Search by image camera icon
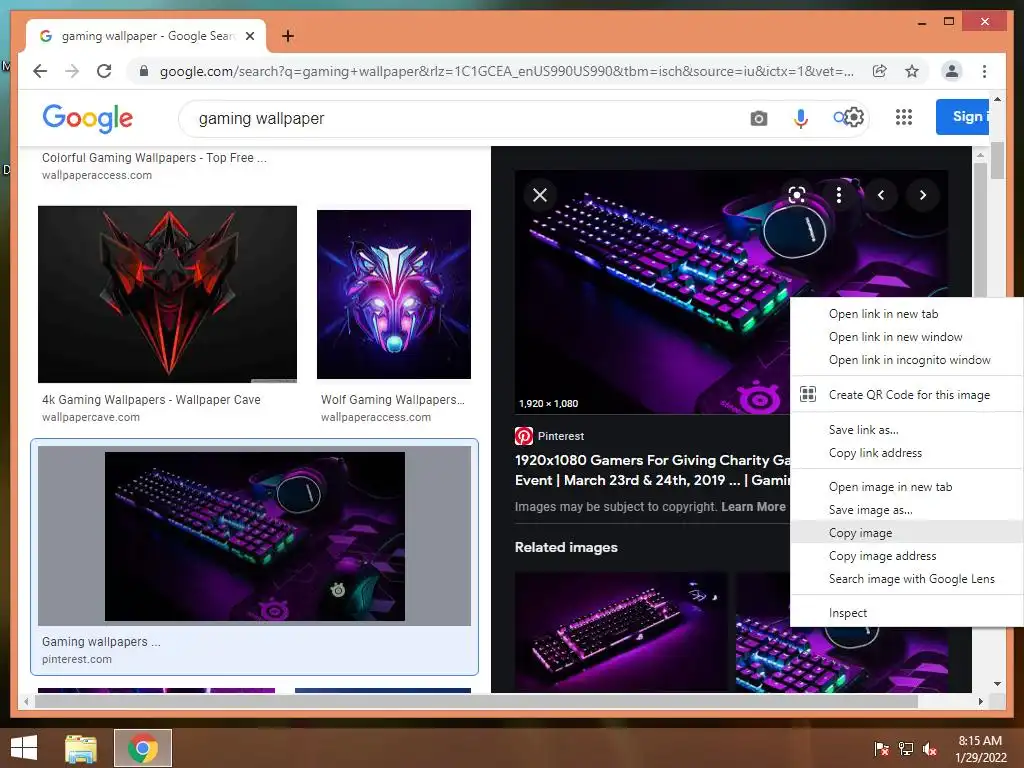 [x=758, y=119]
